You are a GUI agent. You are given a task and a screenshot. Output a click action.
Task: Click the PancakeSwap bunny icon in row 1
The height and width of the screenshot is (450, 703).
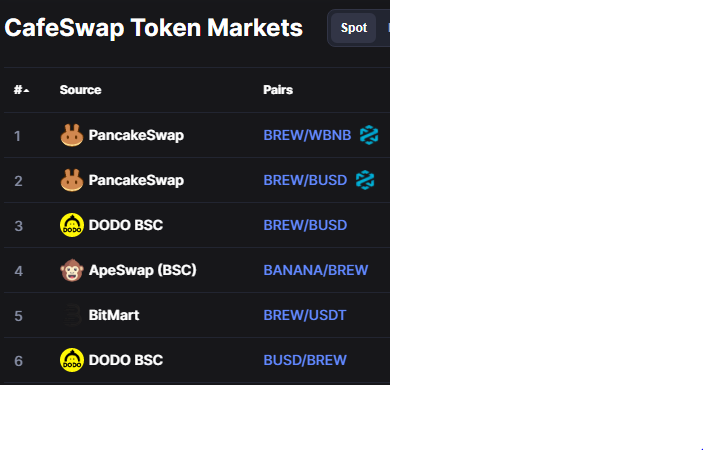72,135
